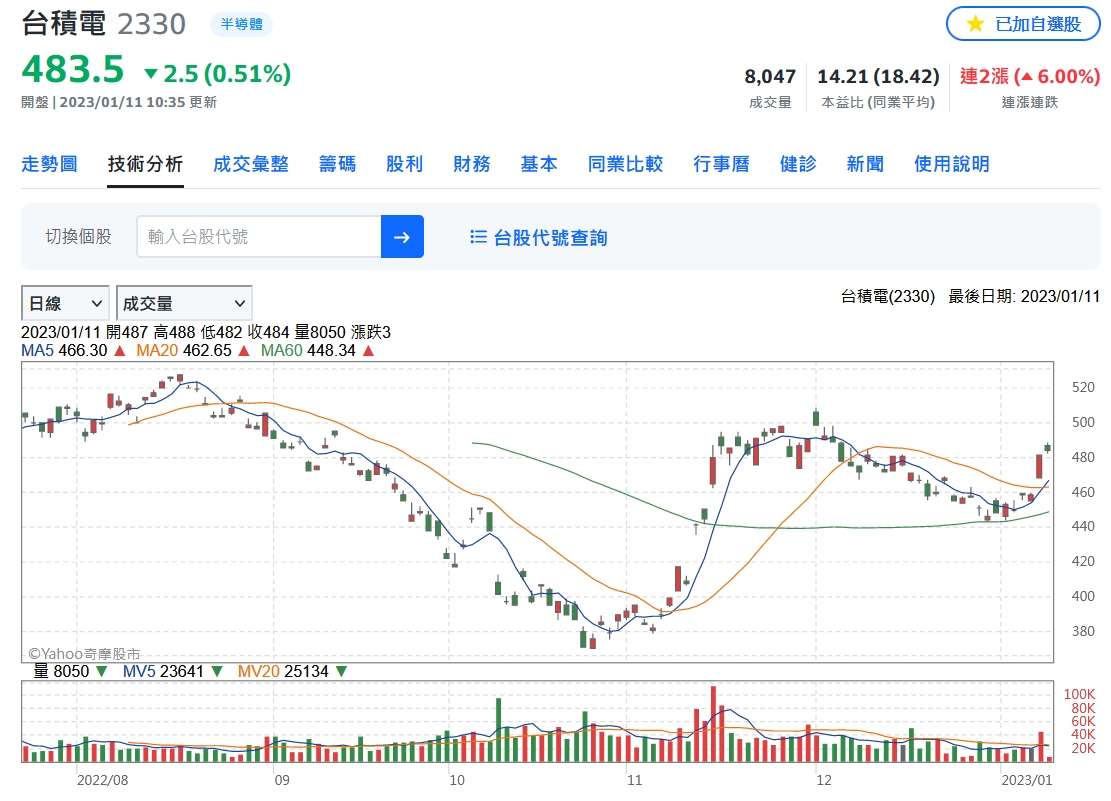The image size is (1111, 801).
Task: Click the red up-triangle beside MA5 value
Action: coord(120,351)
